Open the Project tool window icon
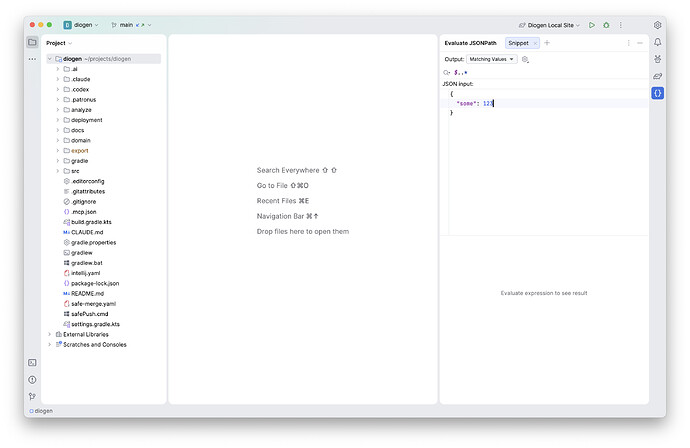 [x=32, y=42]
